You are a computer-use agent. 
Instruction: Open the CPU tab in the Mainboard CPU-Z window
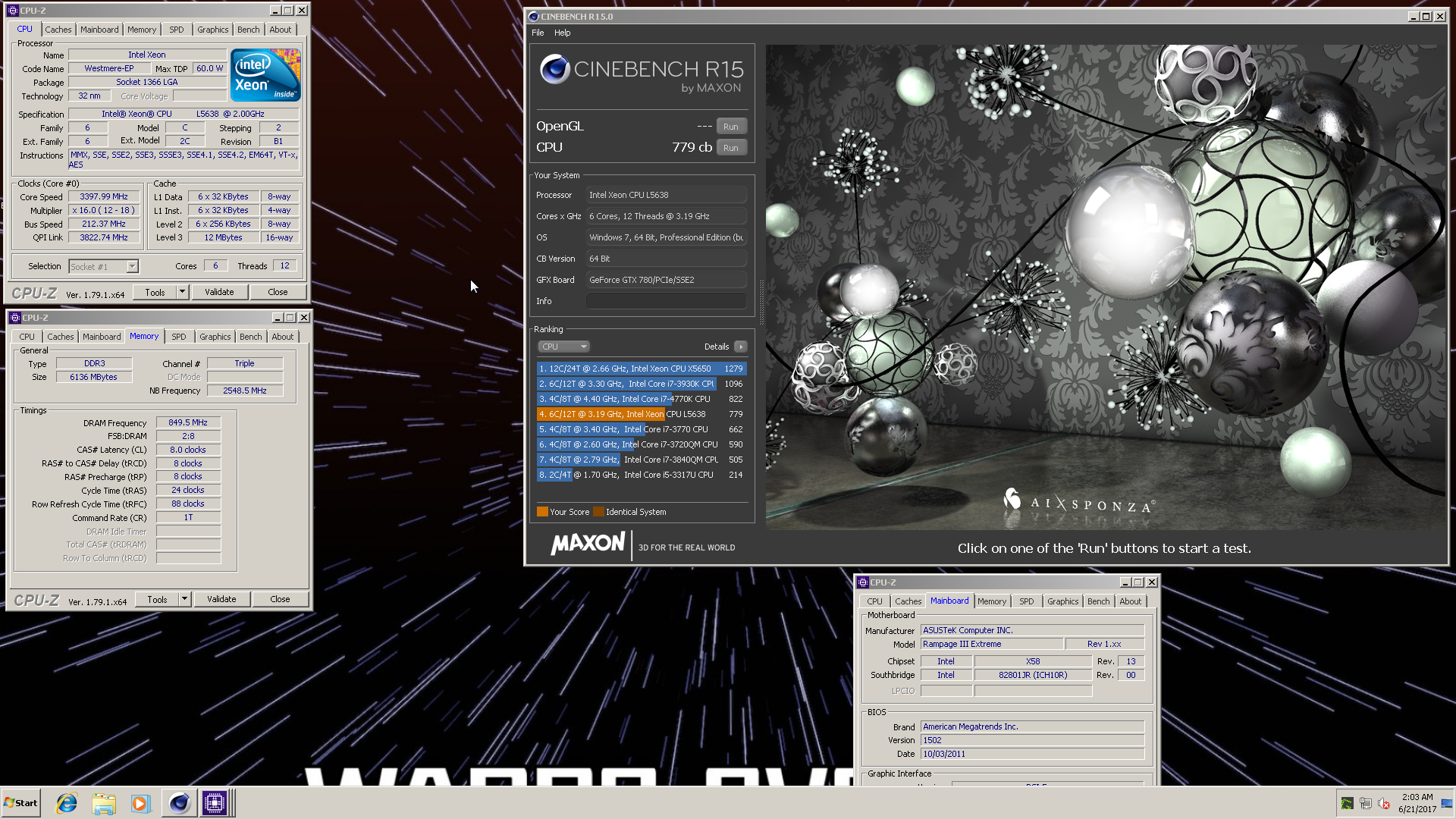coord(874,601)
